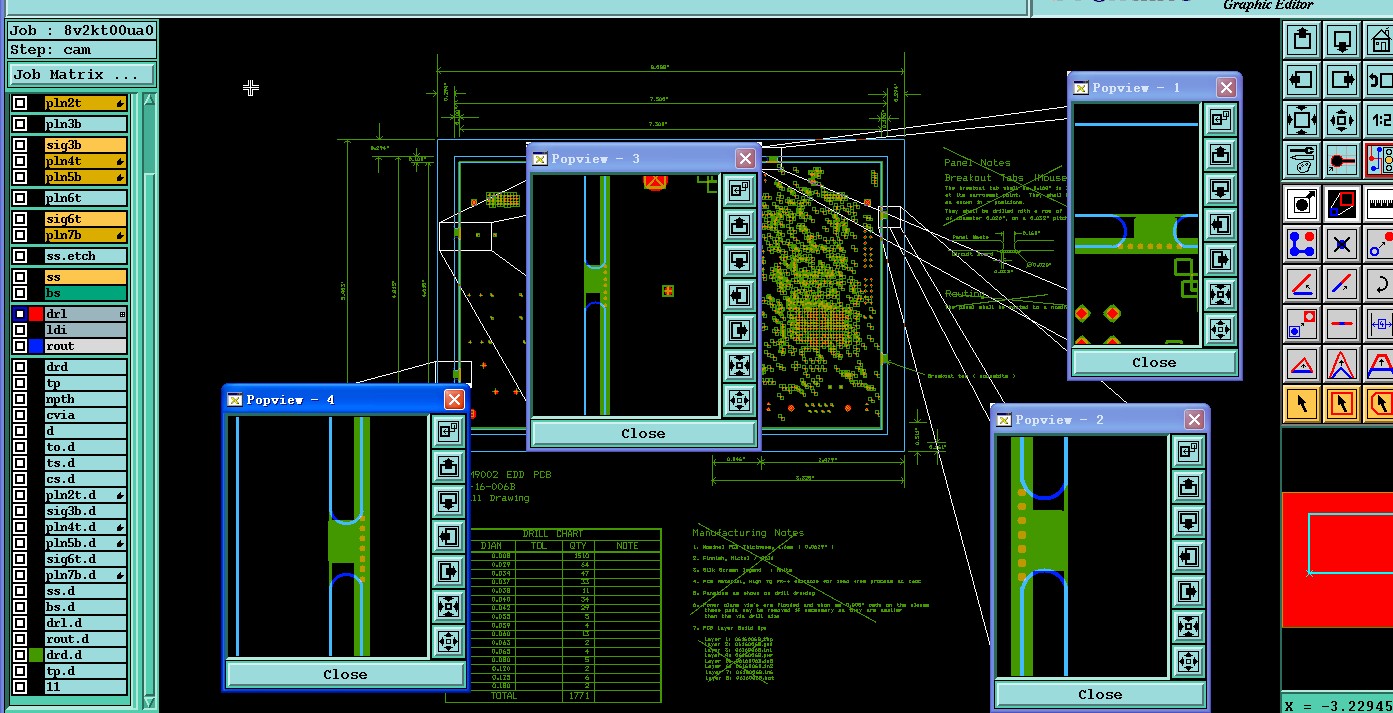Image resolution: width=1393 pixels, height=713 pixels.
Task: Click the pan left arrow icon in main toolbar
Action: (1301, 80)
